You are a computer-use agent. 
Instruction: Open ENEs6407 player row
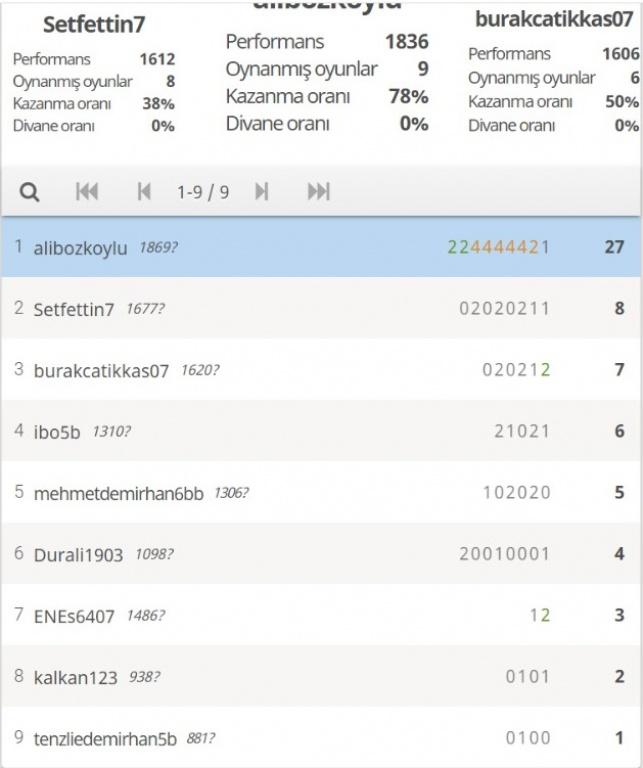click(x=74, y=616)
